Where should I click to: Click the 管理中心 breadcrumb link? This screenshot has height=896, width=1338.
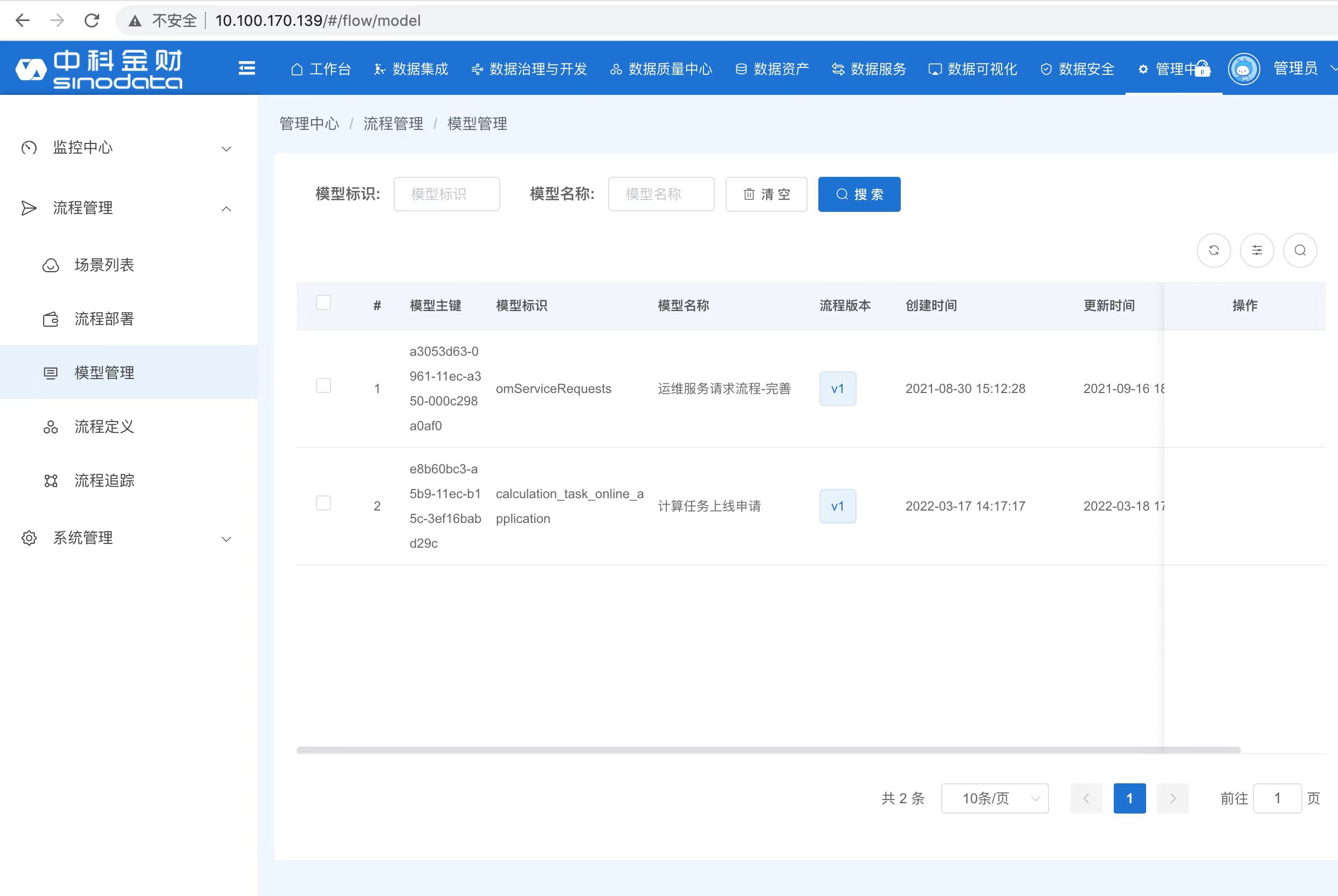point(309,123)
